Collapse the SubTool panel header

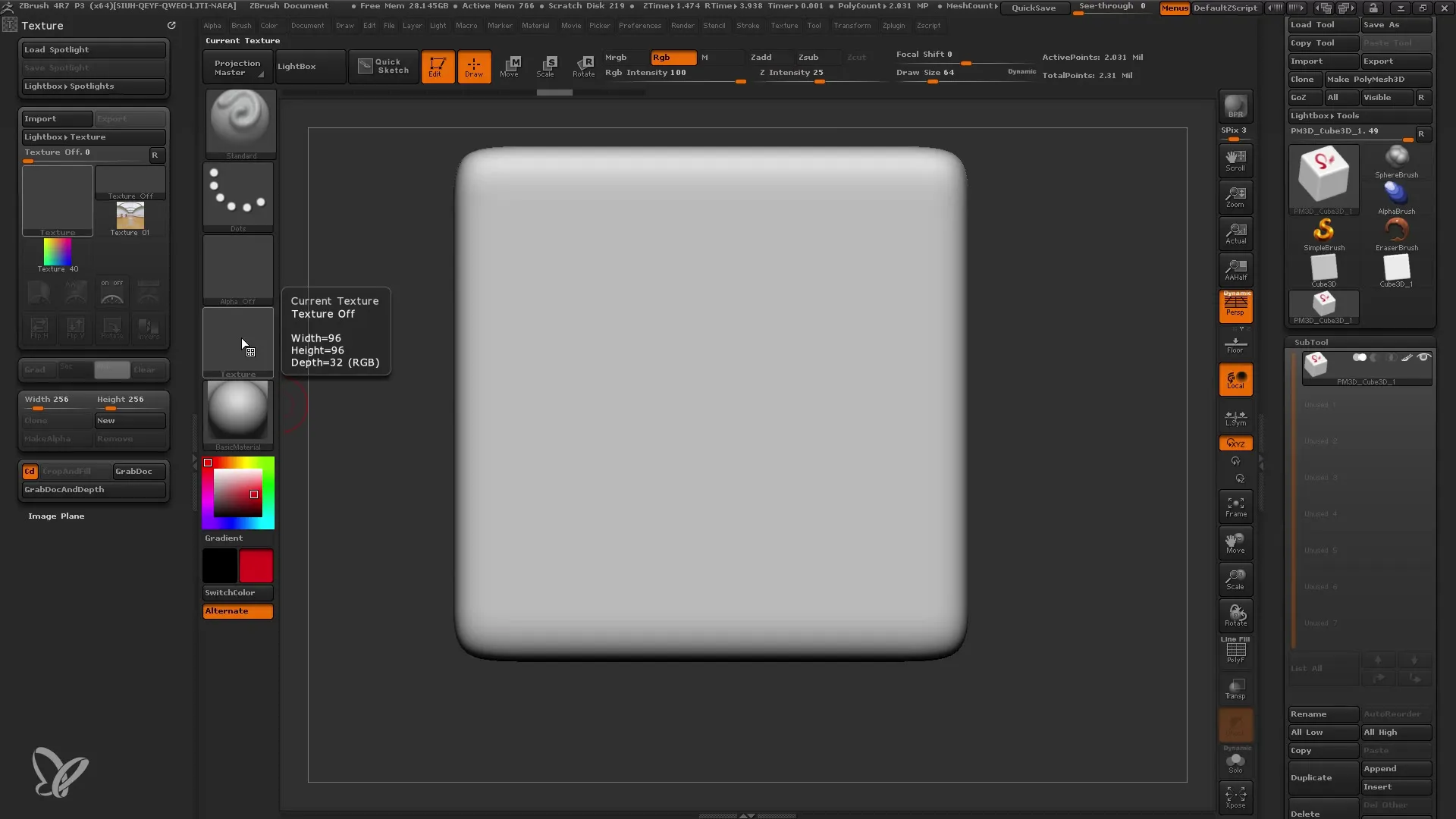pos(1311,343)
